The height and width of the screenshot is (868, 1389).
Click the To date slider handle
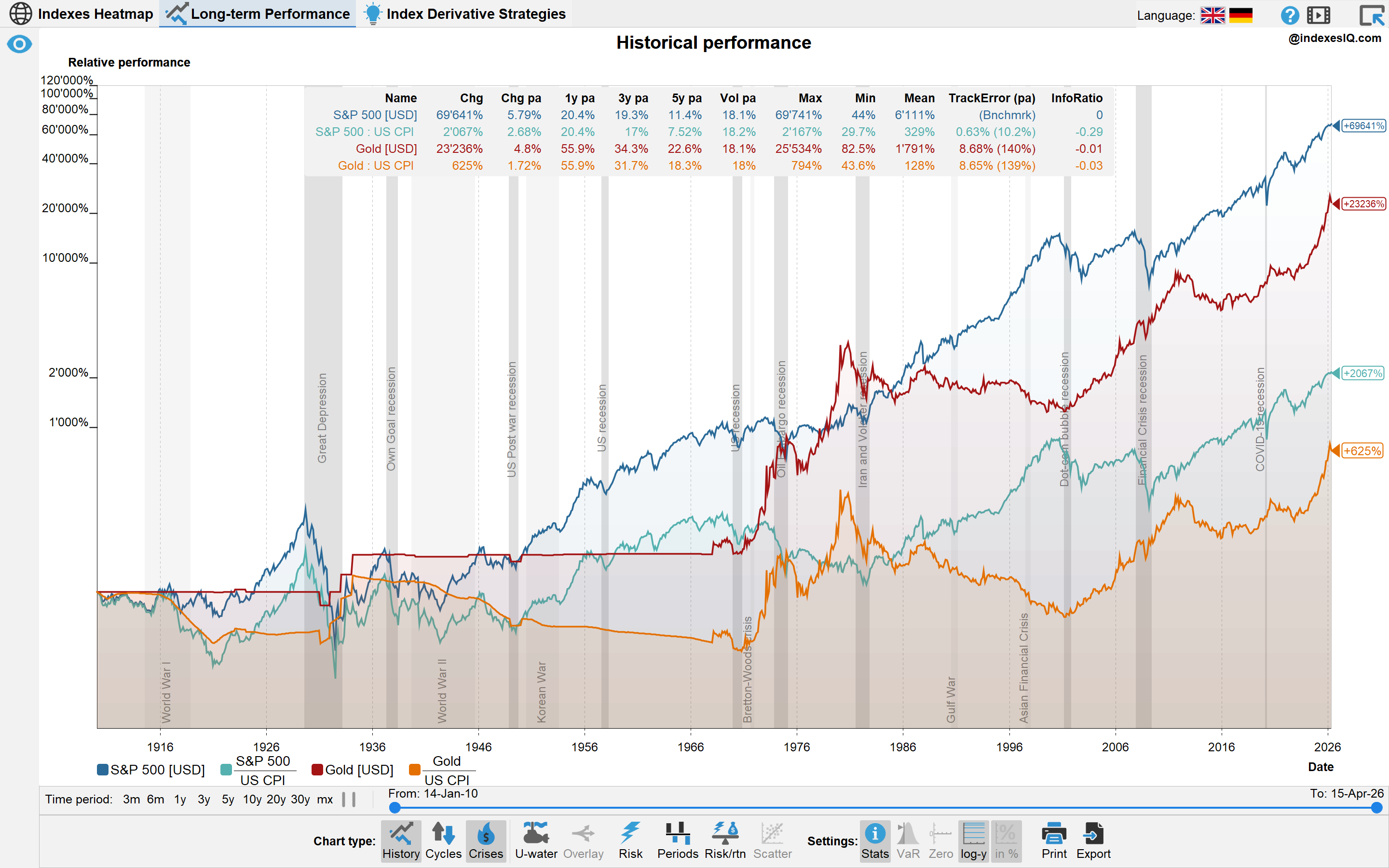pos(1376,808)
